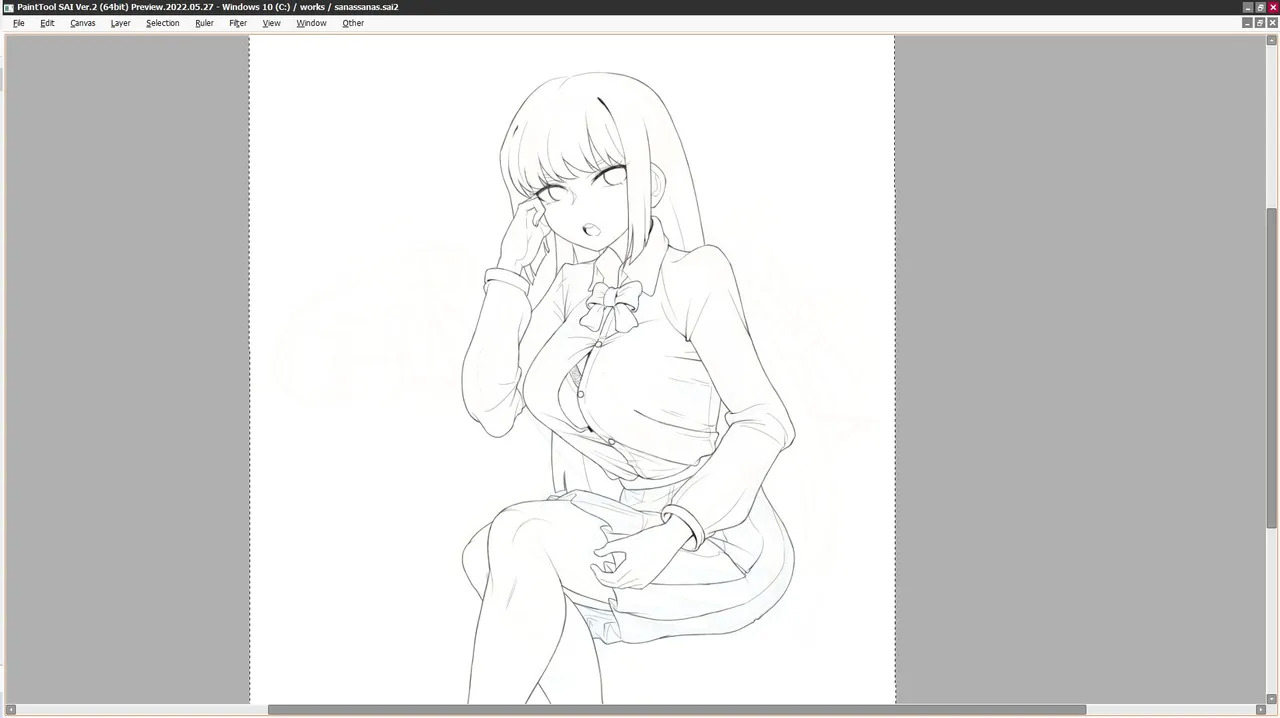The width and height of the screenshot is (1280, 718).
Task: Click the scroll-down arrow on vertical scrollbar
Action: pos(1272,698)
